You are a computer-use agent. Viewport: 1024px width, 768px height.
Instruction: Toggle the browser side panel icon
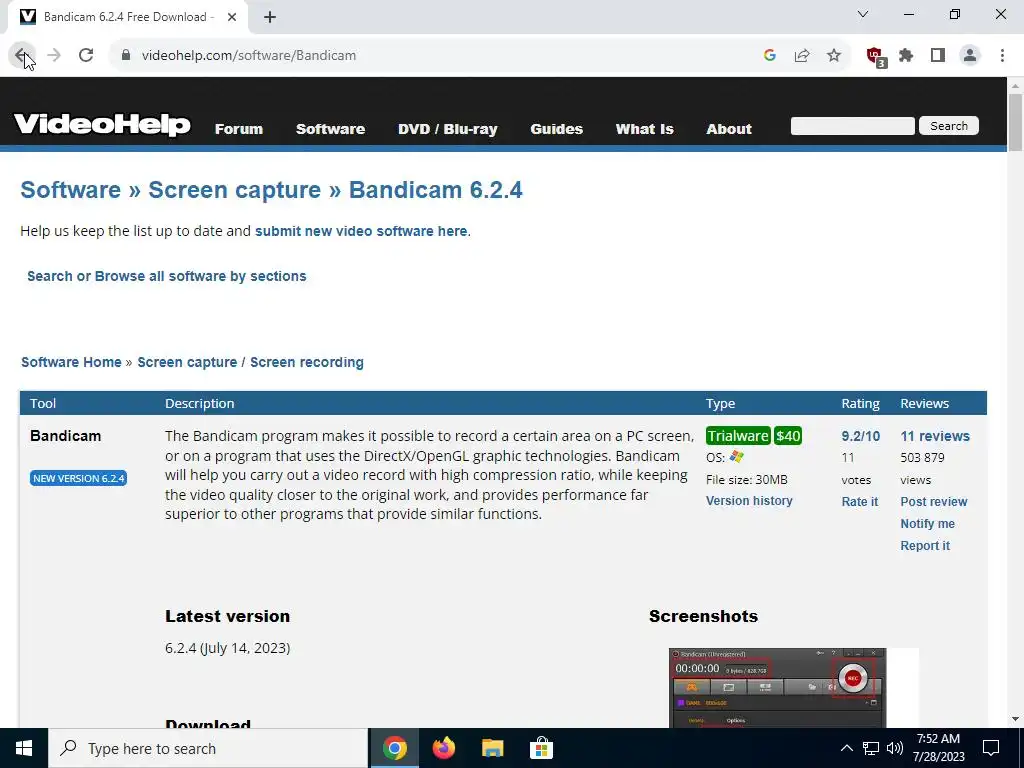(938, 56)
